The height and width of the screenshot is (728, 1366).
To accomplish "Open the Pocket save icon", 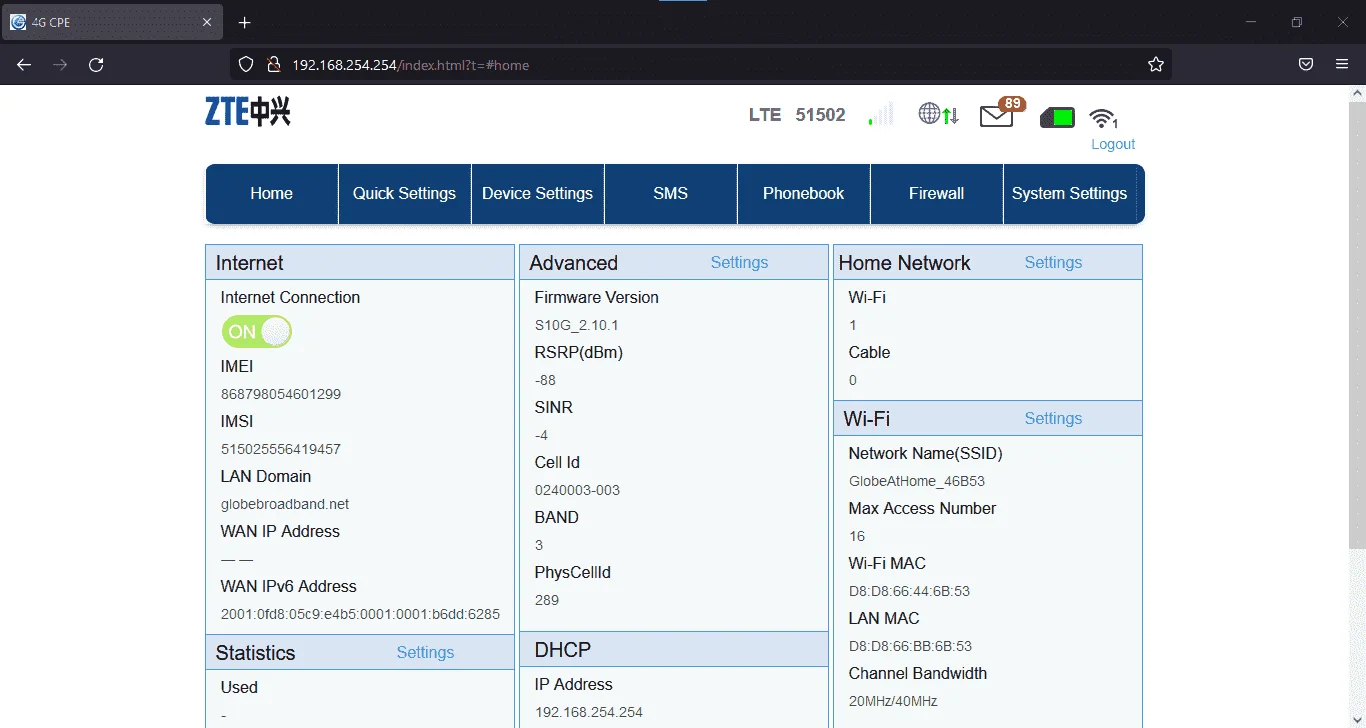I will coord(1306,65).
